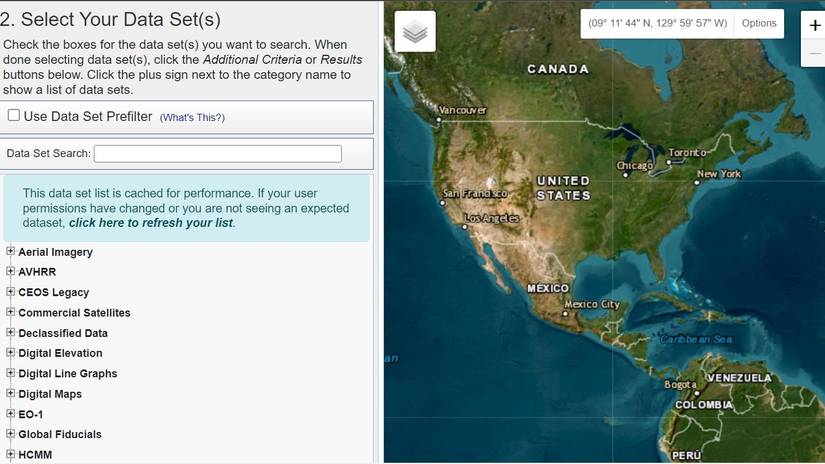
Task: Click the CANADA country label
Action: click(558, 69)
